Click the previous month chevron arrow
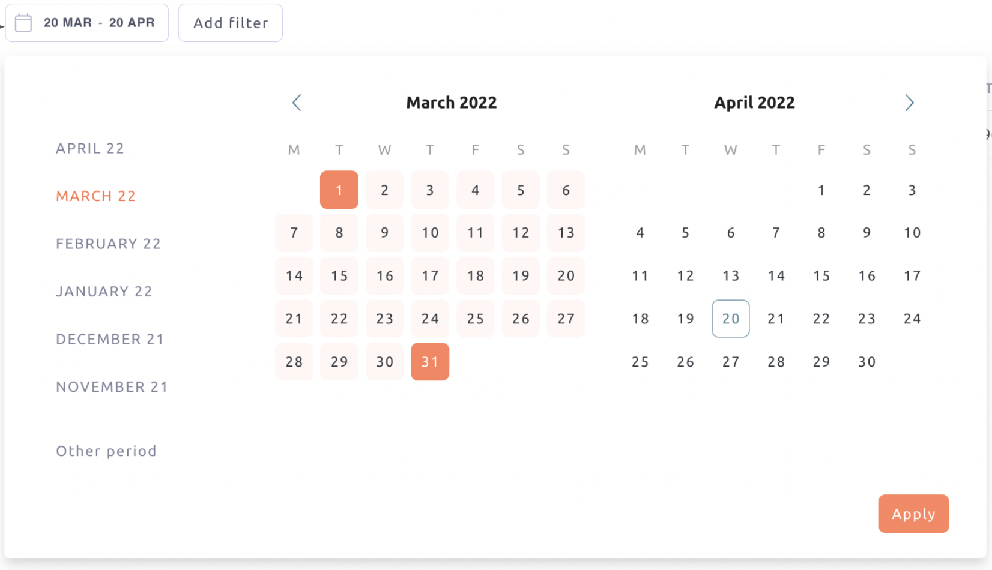The image size is (992, 570). click(296, 102)
